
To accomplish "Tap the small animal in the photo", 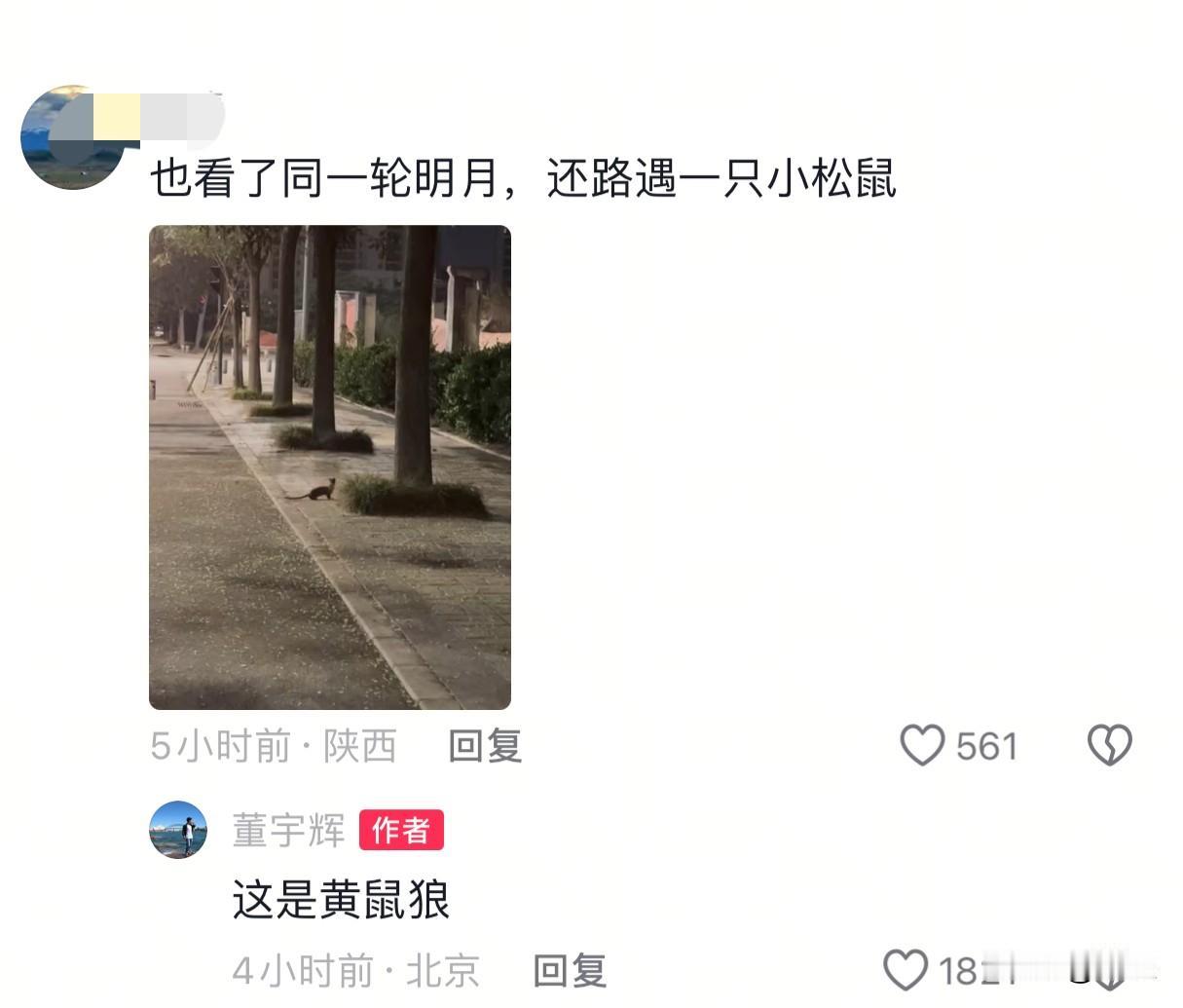I will 312,490.
